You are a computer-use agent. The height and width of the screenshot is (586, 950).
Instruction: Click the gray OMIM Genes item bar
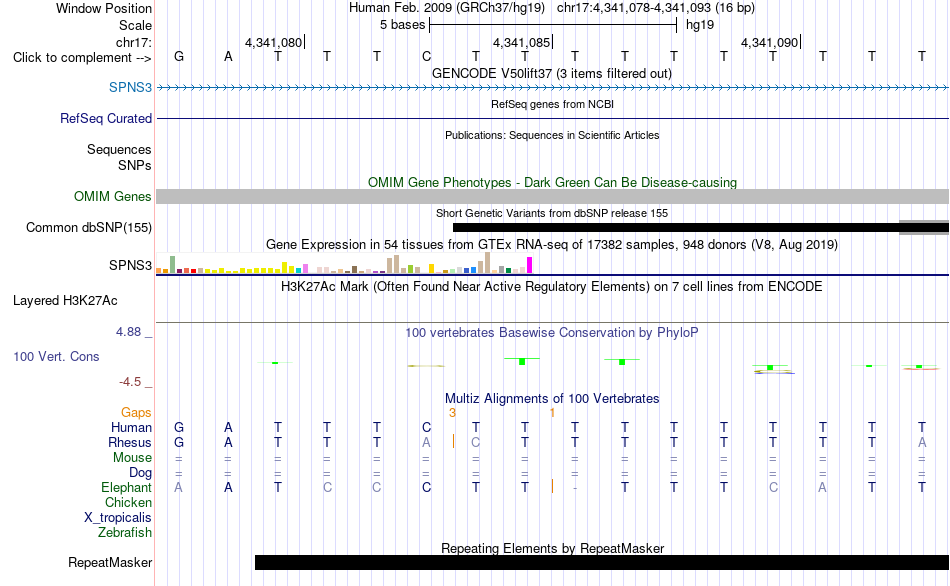[x=552, y=196]
